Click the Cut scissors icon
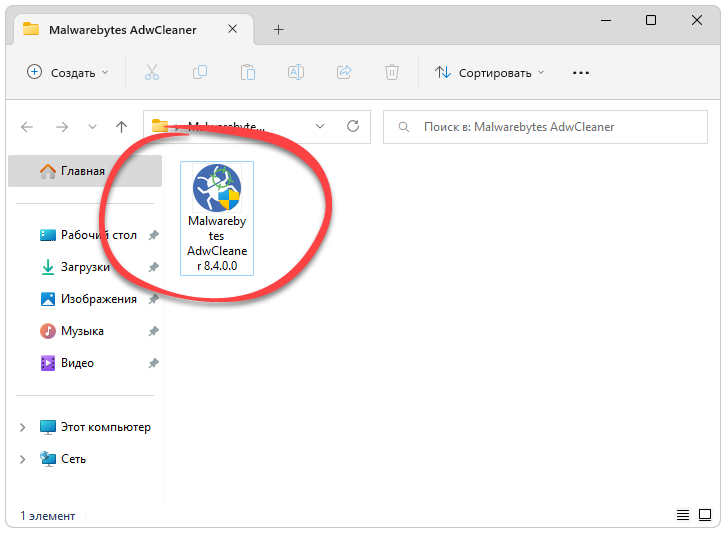This screenshot has height=533, width=728. [152, 72]
